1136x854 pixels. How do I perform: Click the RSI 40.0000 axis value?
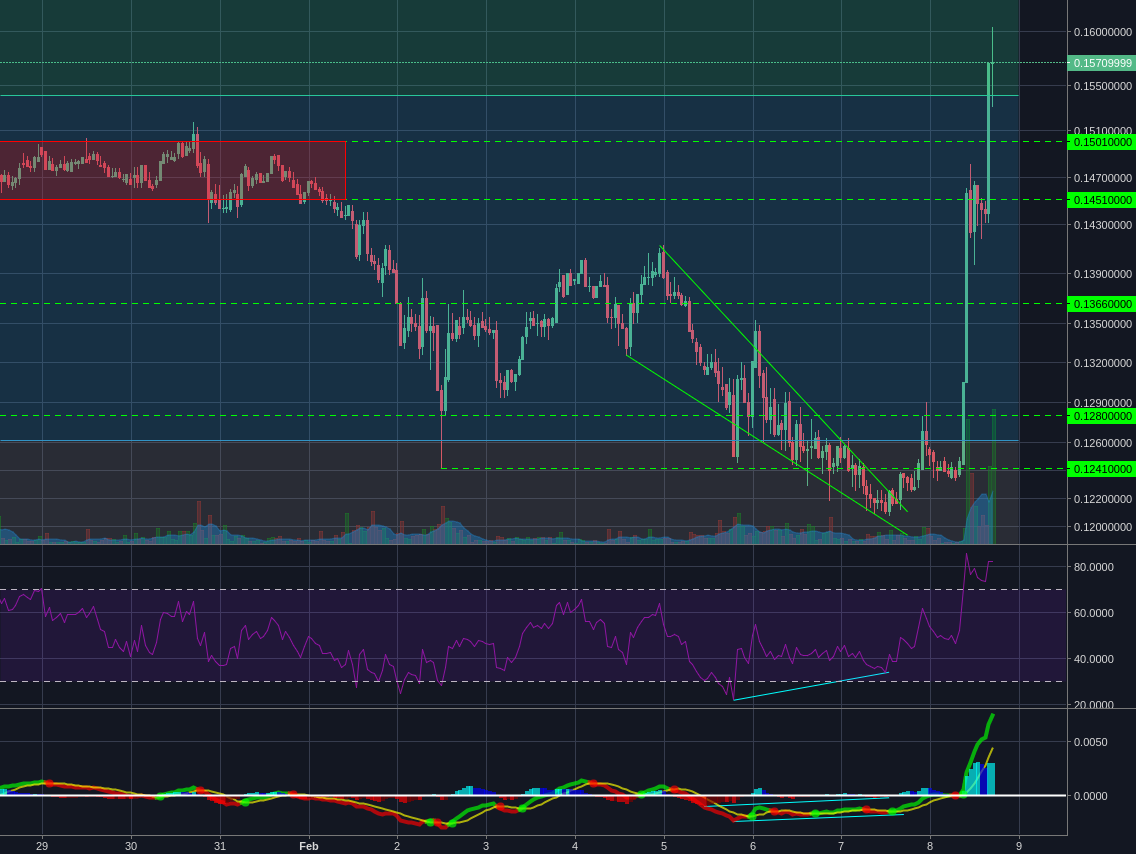tap(1093, 659)
